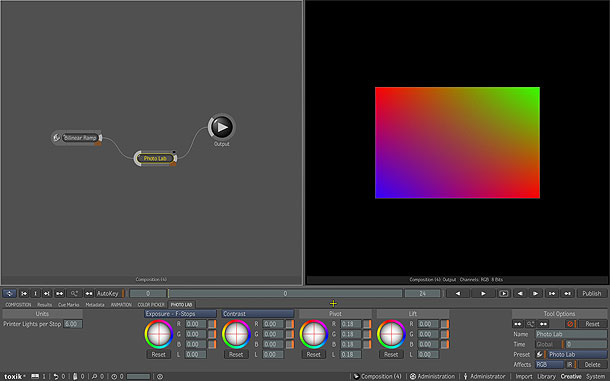Click the preset icon beside the Preset label
Viewport: 610px width, 381px height.
coord(540,355)
